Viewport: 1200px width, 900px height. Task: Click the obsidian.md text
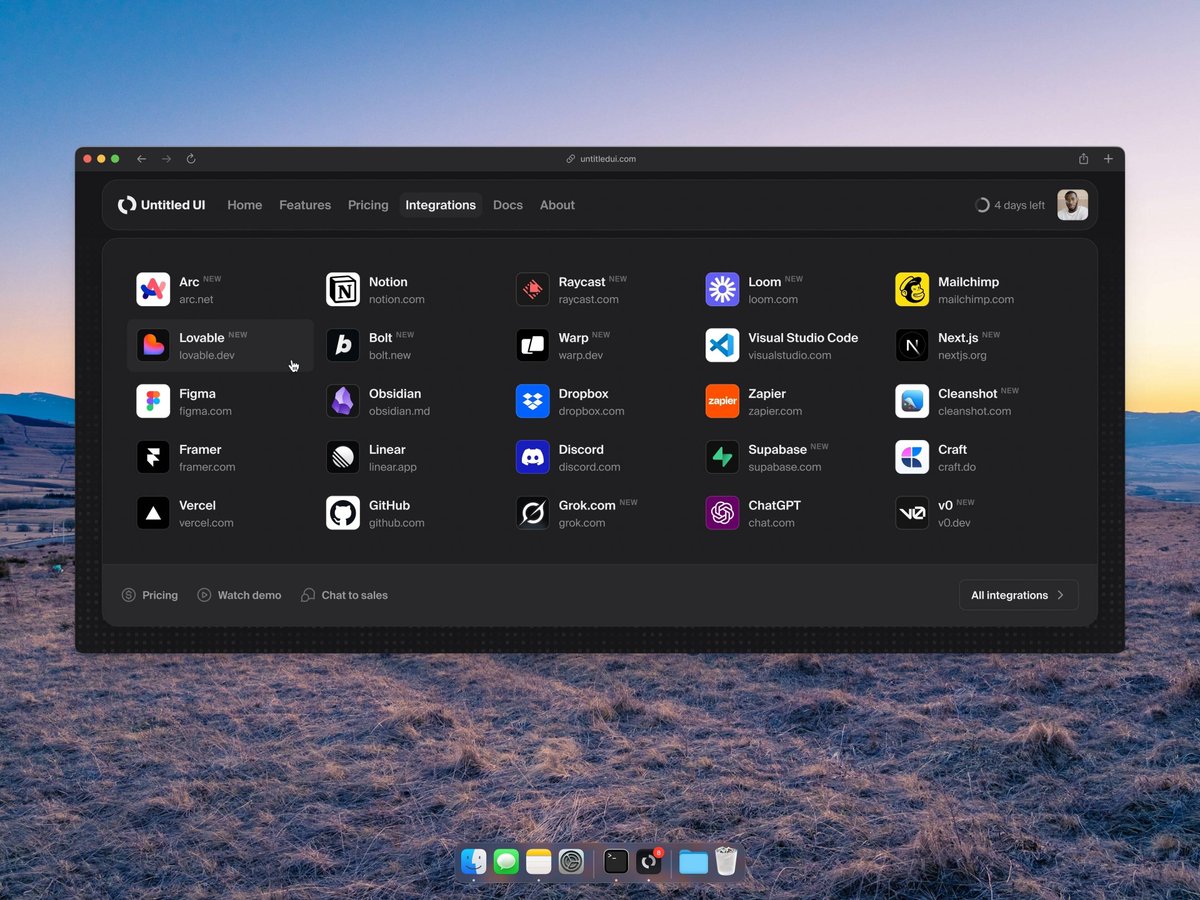[x=399, y=411]
